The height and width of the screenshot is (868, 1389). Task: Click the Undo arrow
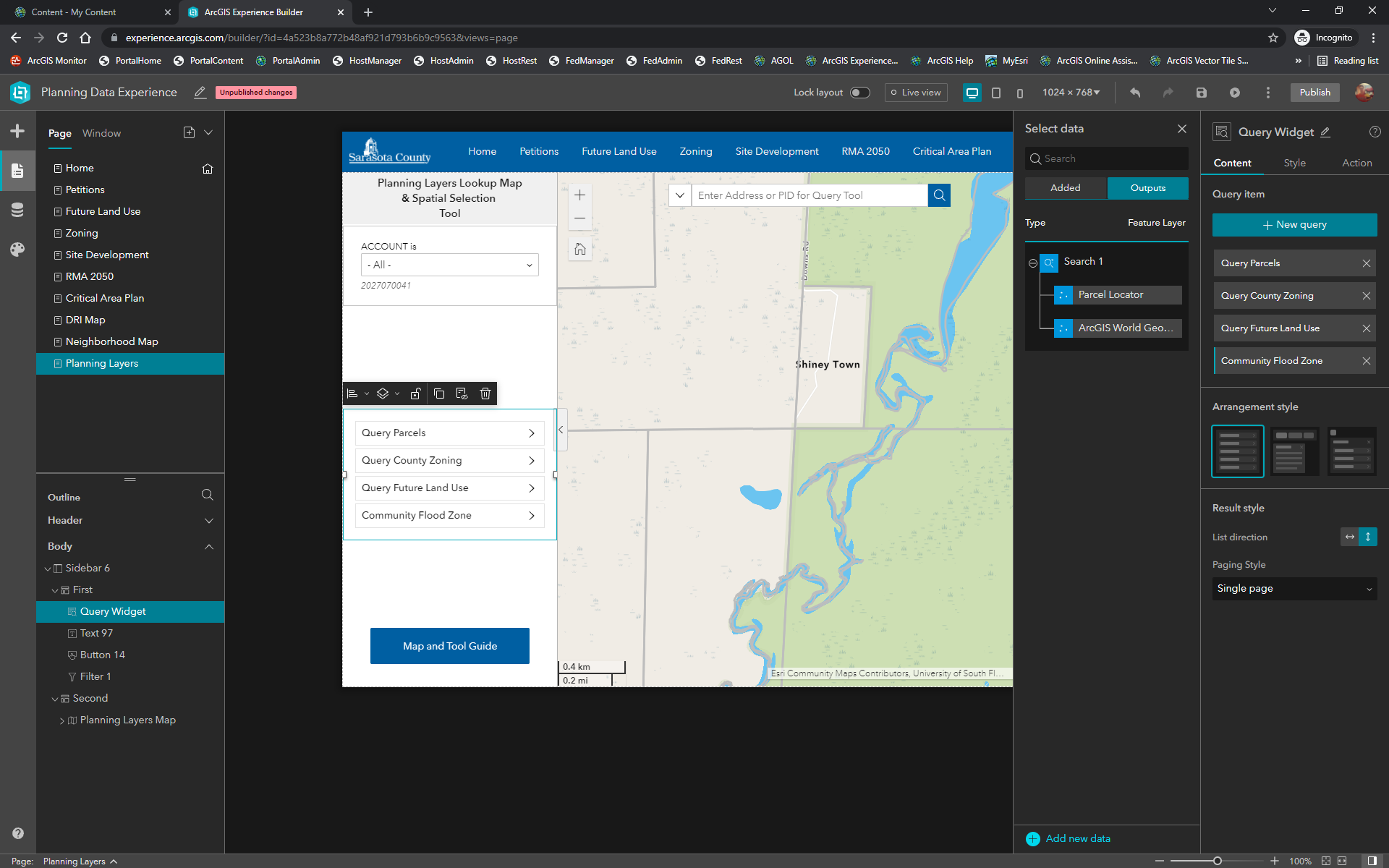[x=1135, y=93]
